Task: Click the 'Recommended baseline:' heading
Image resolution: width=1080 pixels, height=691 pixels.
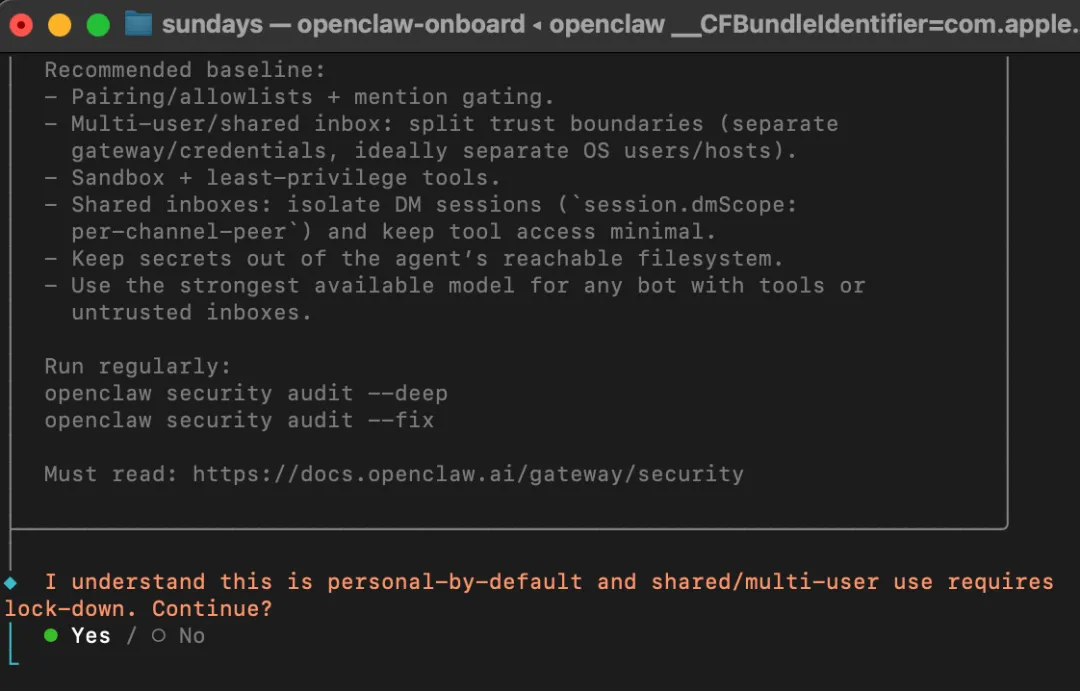Action: (x=185, y=70)
